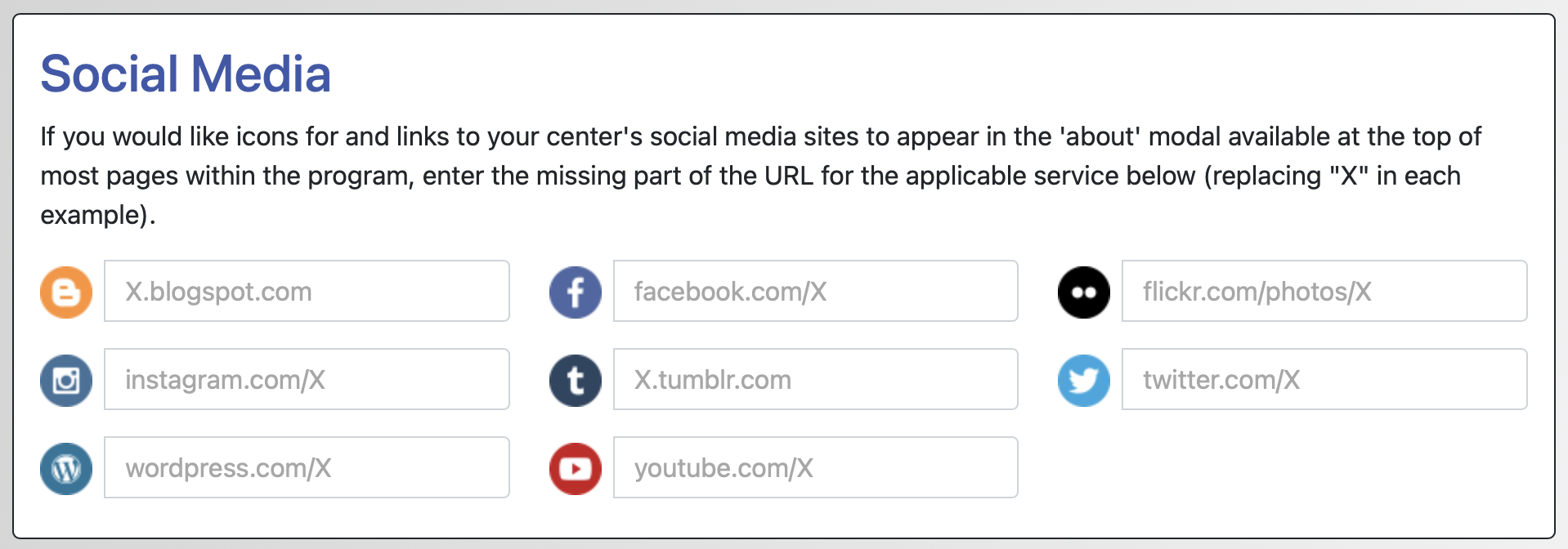Focus the X.blogspot.com input field
The image size is (1568, 549).
coord(307,292)
